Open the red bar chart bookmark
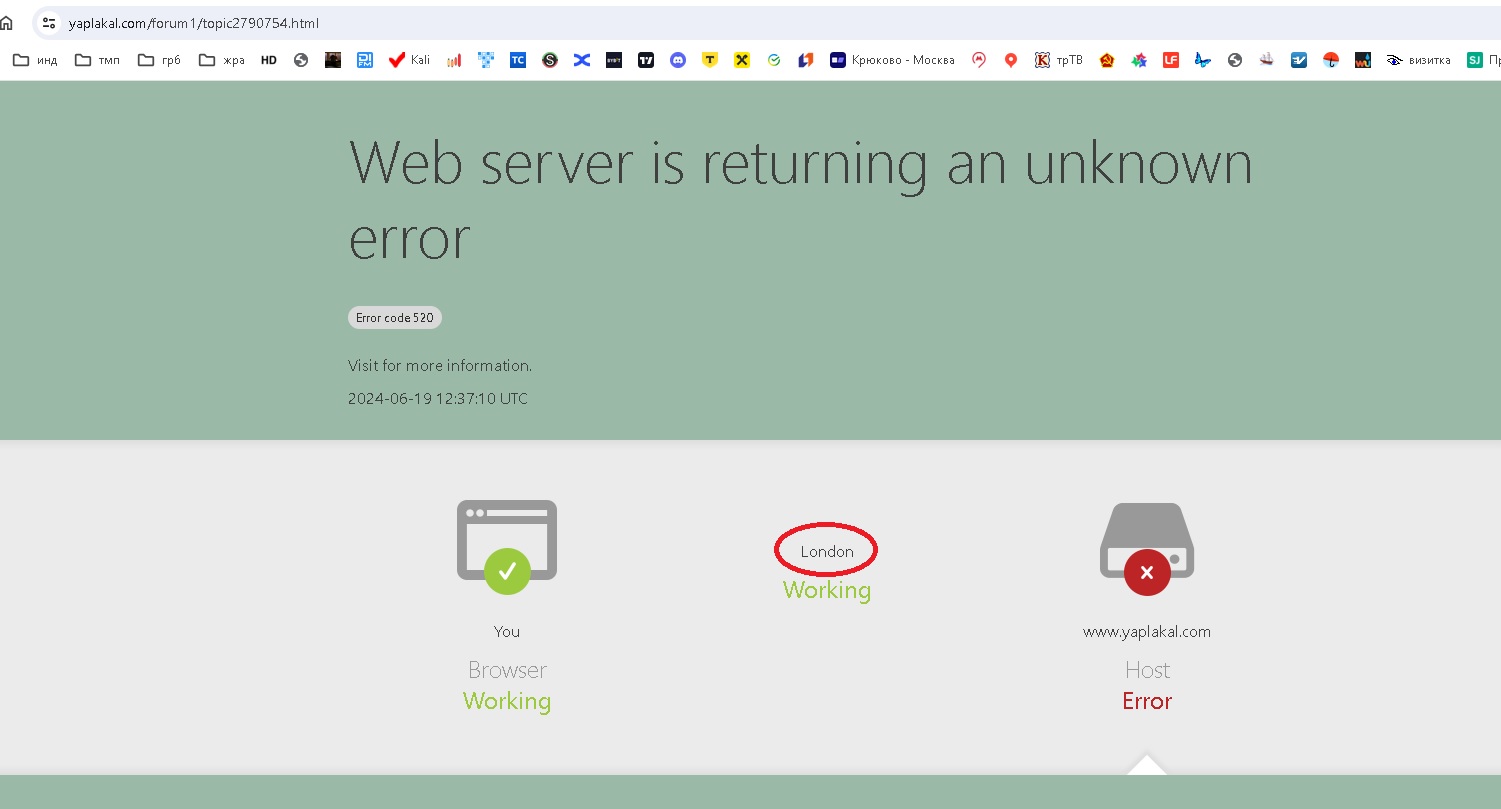Viewport: 1501px width, 809px height. click(x=454, y=60)
